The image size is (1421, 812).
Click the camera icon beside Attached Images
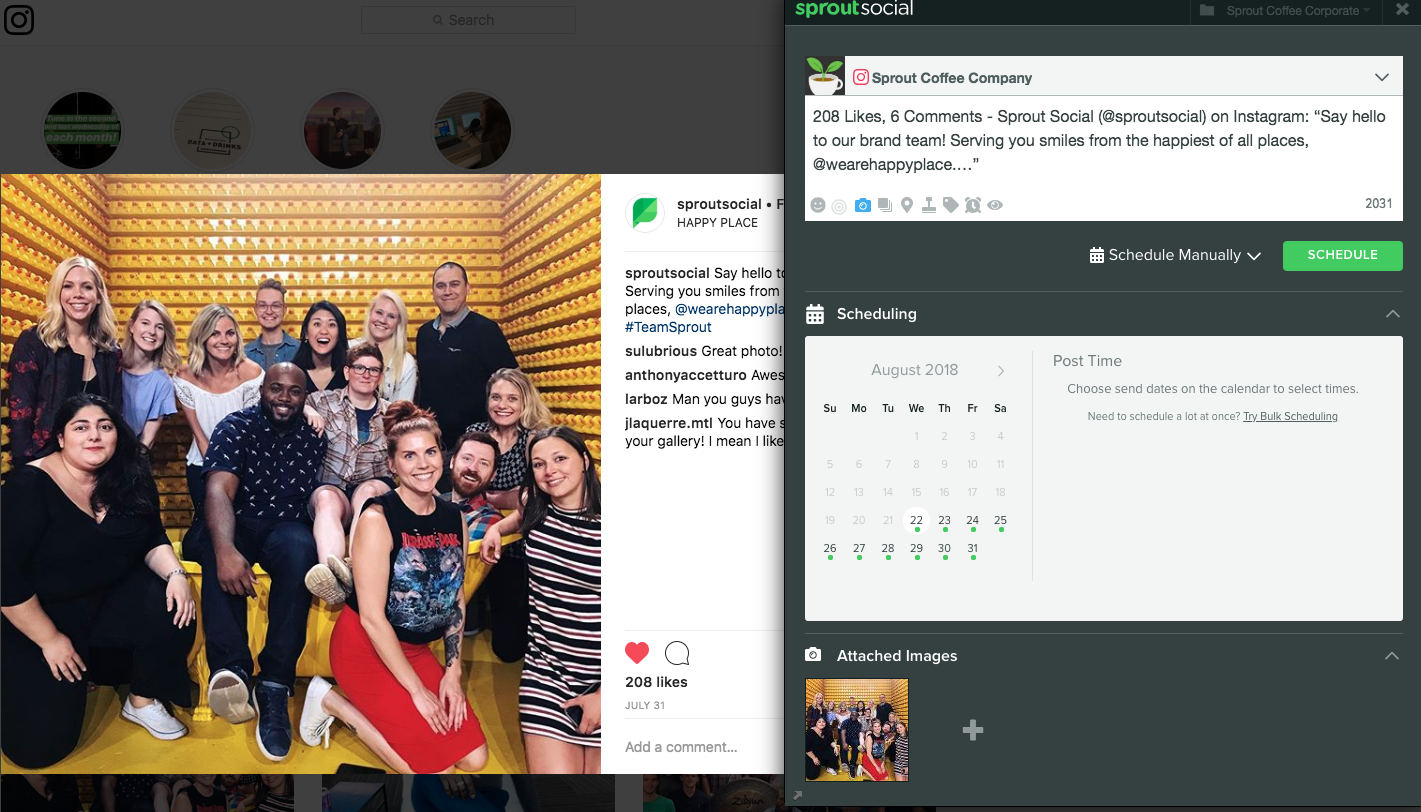point(814,655)
